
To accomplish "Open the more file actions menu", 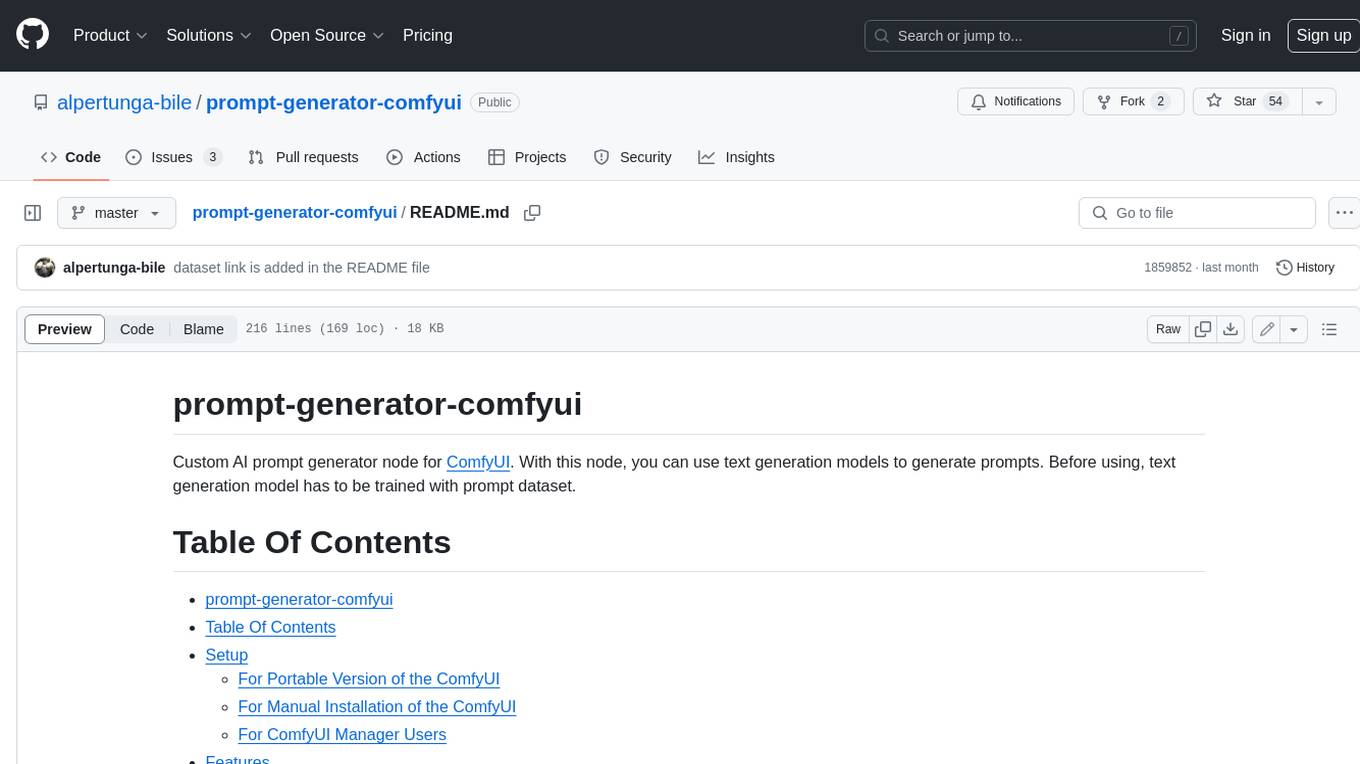I will pos(1344,213).
